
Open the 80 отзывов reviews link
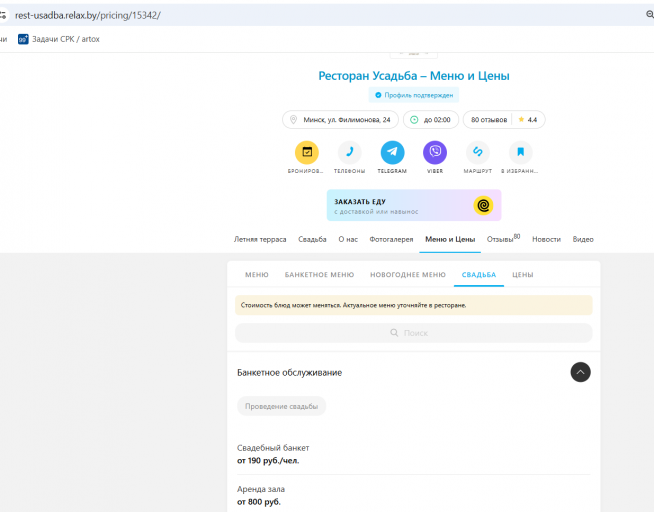click(489, 120)
